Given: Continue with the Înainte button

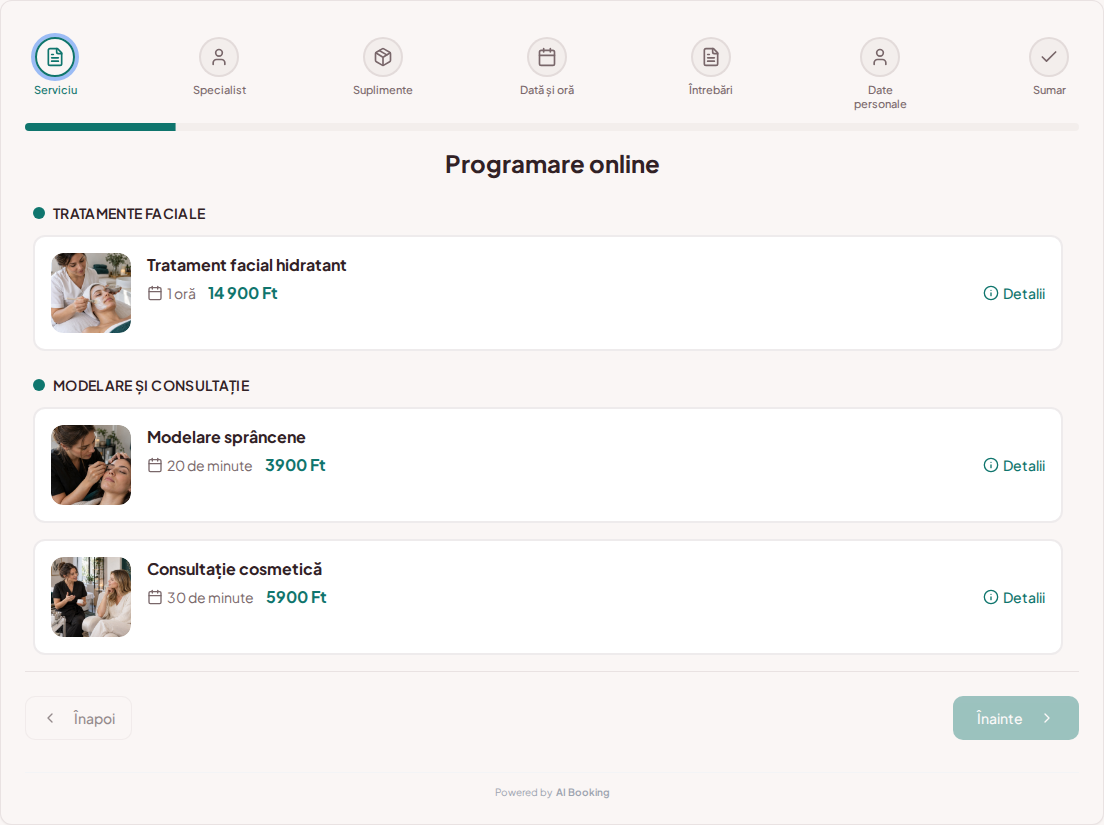Looking at the screenshot, I should (1015, 718).
